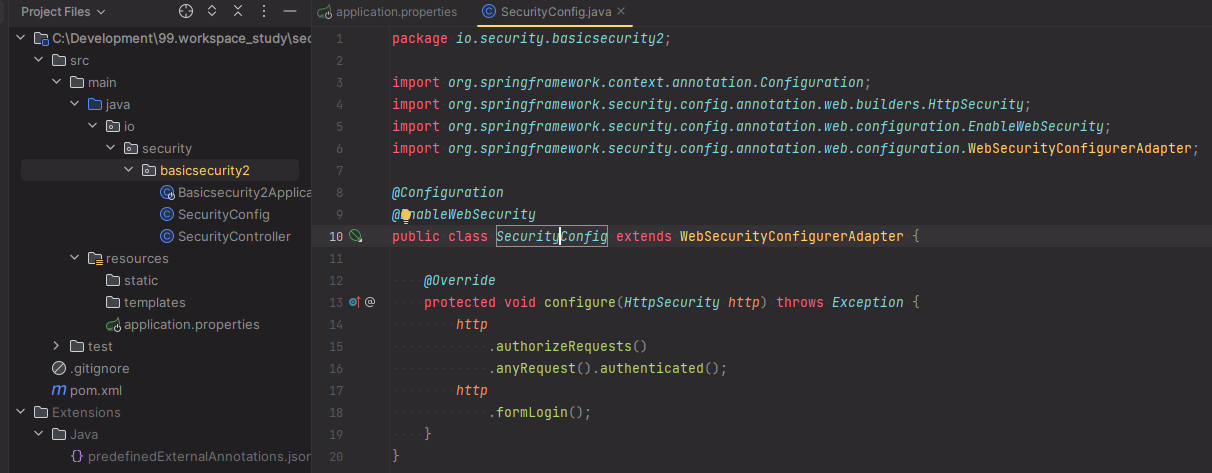Click the Collapse All icon in the project panel
Screen dimensions: 1212x473
(x=237, y=11)
